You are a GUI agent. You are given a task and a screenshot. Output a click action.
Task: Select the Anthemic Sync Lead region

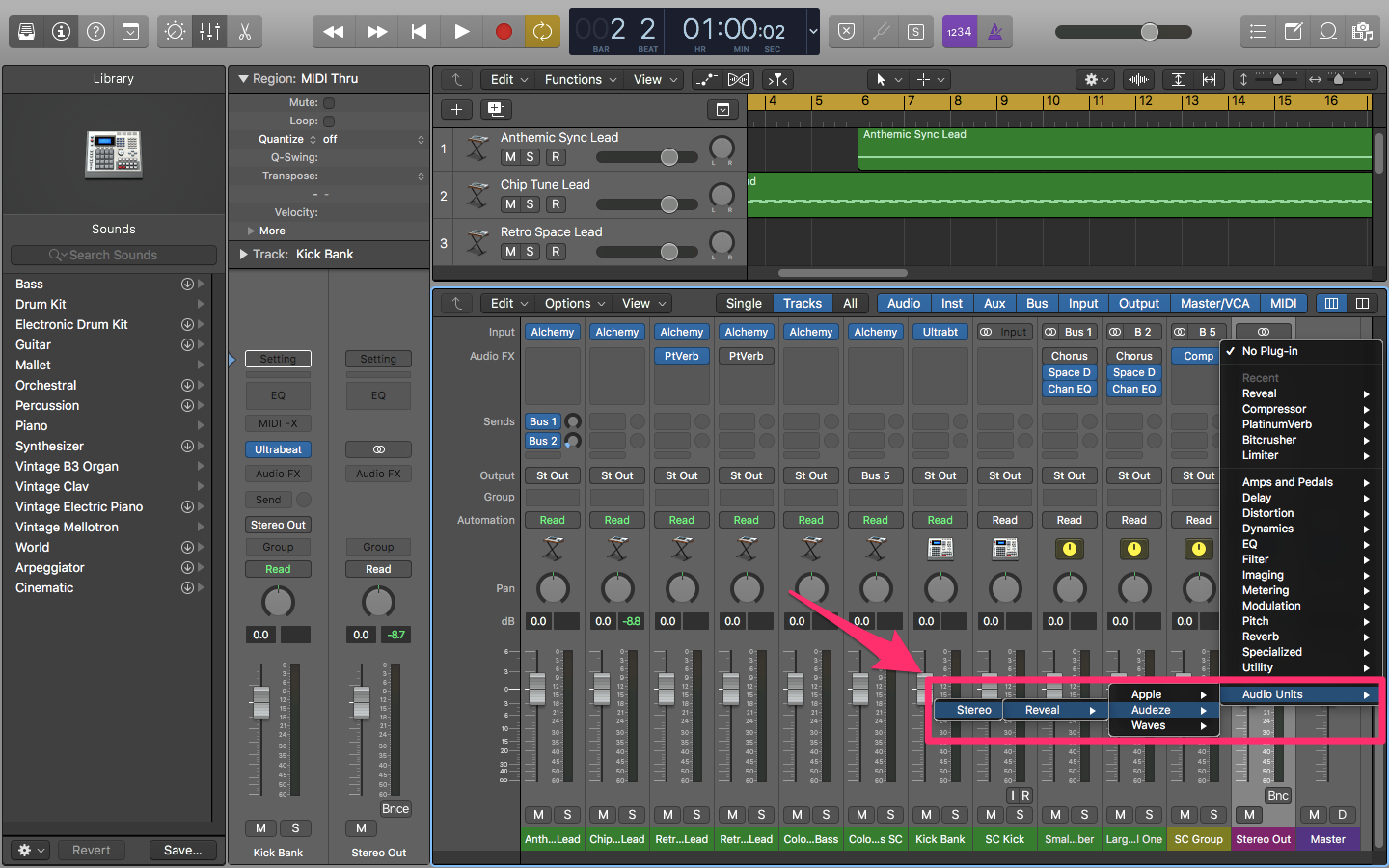[x=1115, y=149]
